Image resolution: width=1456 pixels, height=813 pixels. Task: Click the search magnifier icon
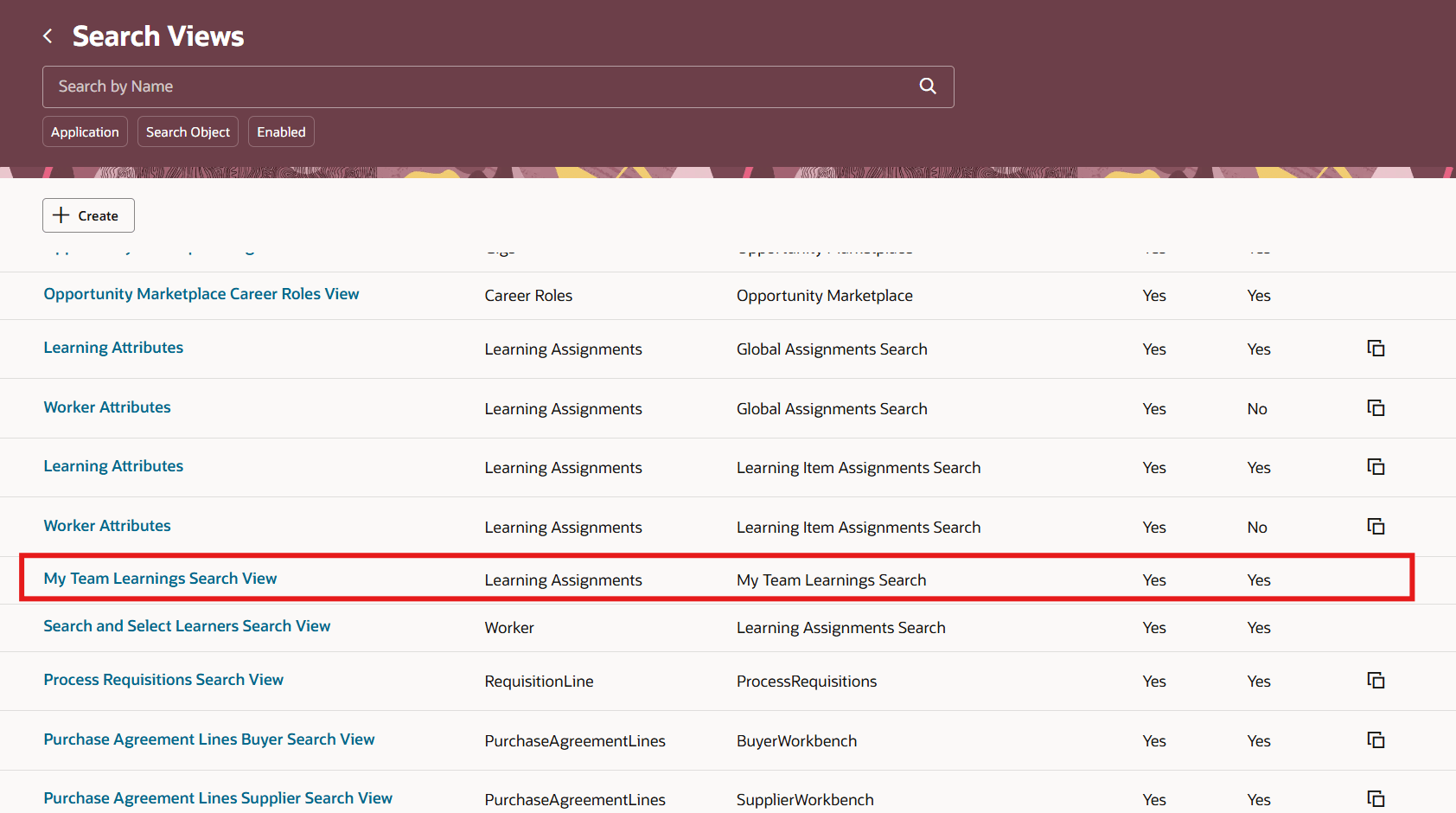[927, 86]
